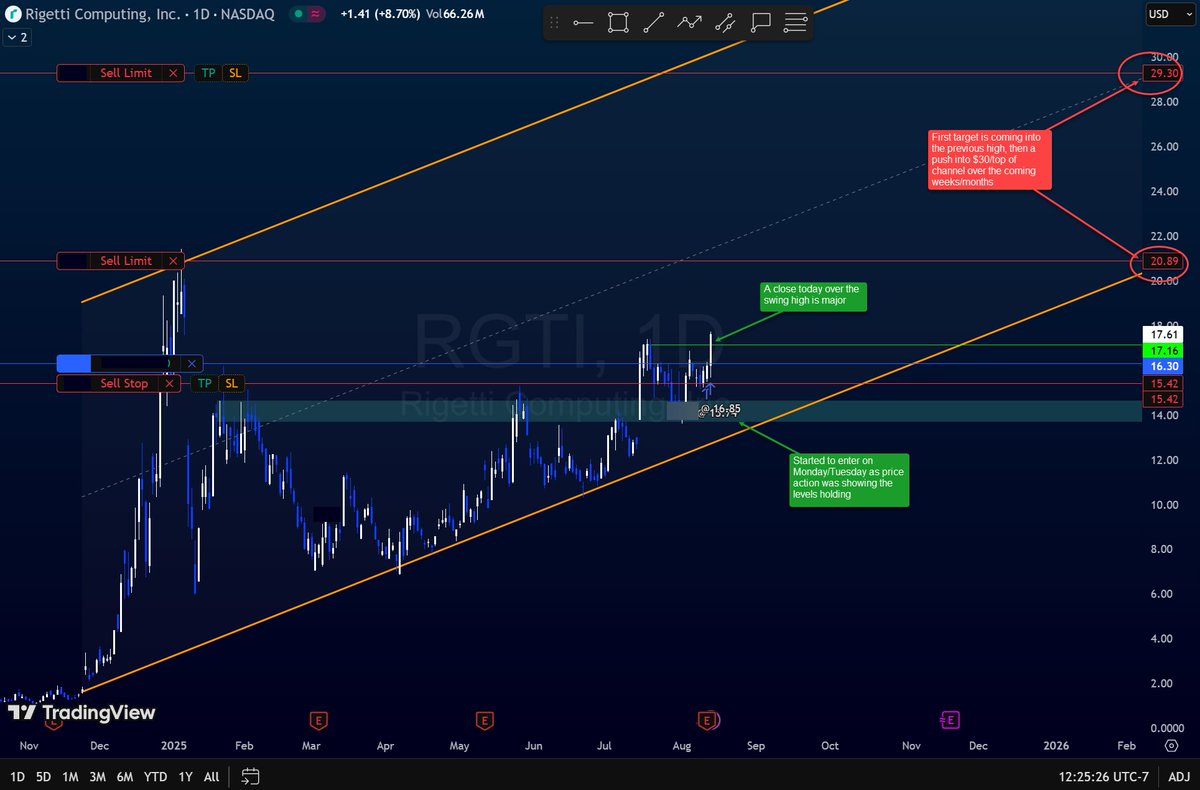Viewport: 1200px width, 790px height.
Task: Select the Horizontal Line drawing tool
Action: [x=584, y=22]
